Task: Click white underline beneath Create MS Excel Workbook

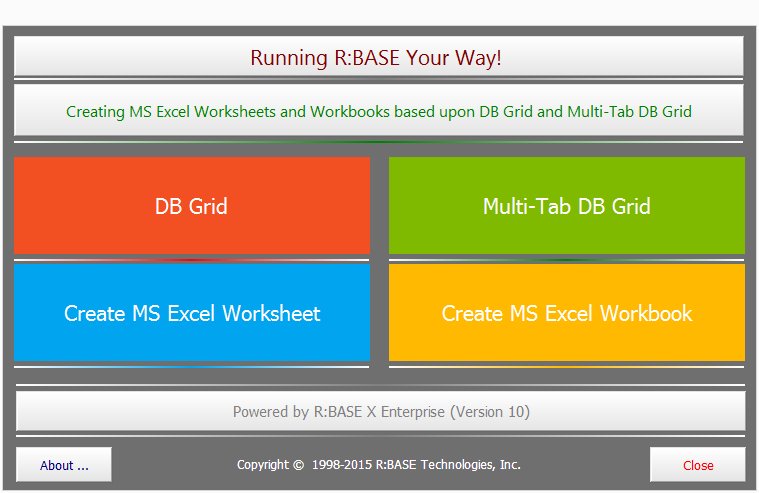Action: [566, 367]
